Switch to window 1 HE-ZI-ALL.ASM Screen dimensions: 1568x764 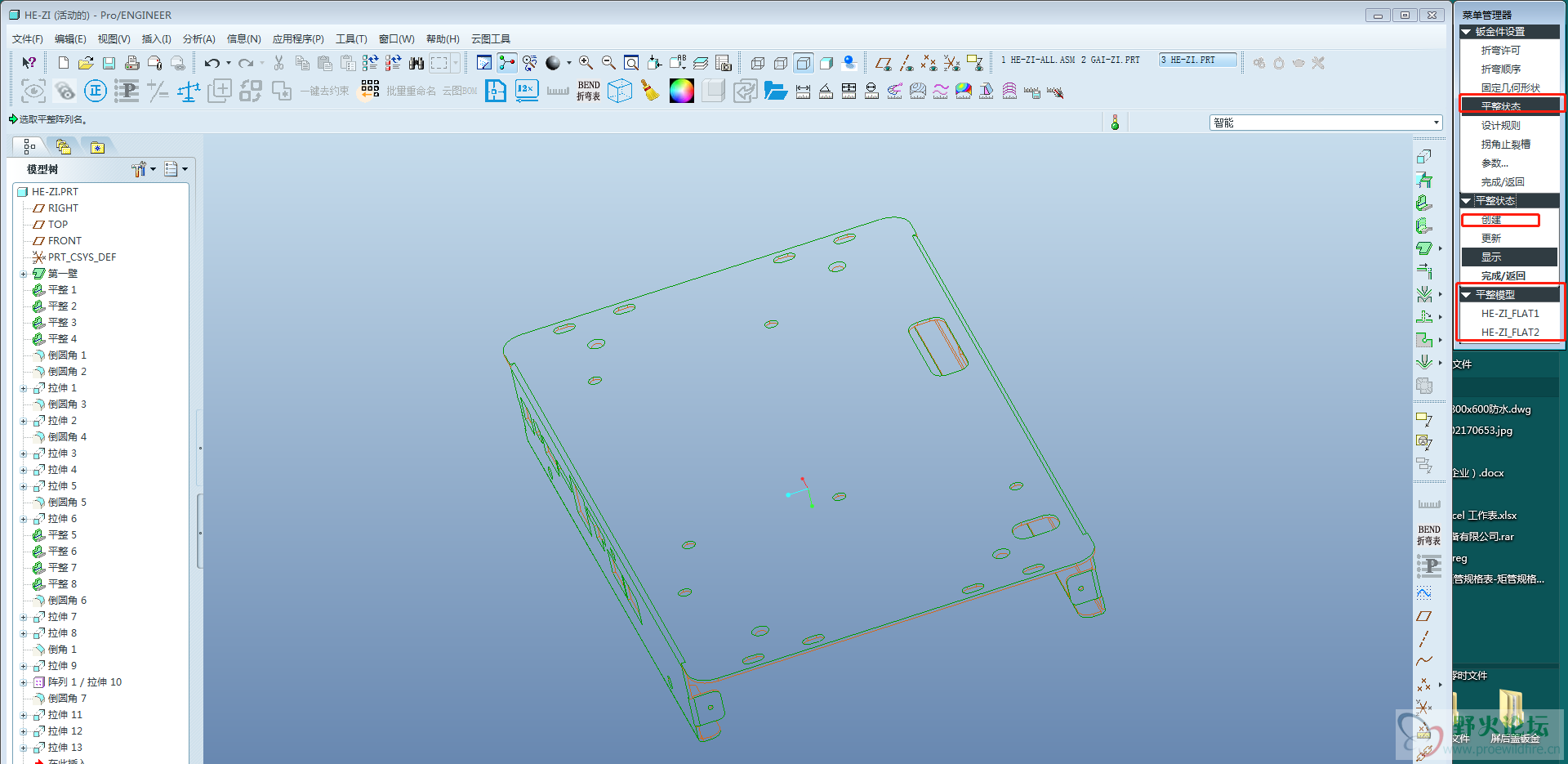(x=1038, y=60)
